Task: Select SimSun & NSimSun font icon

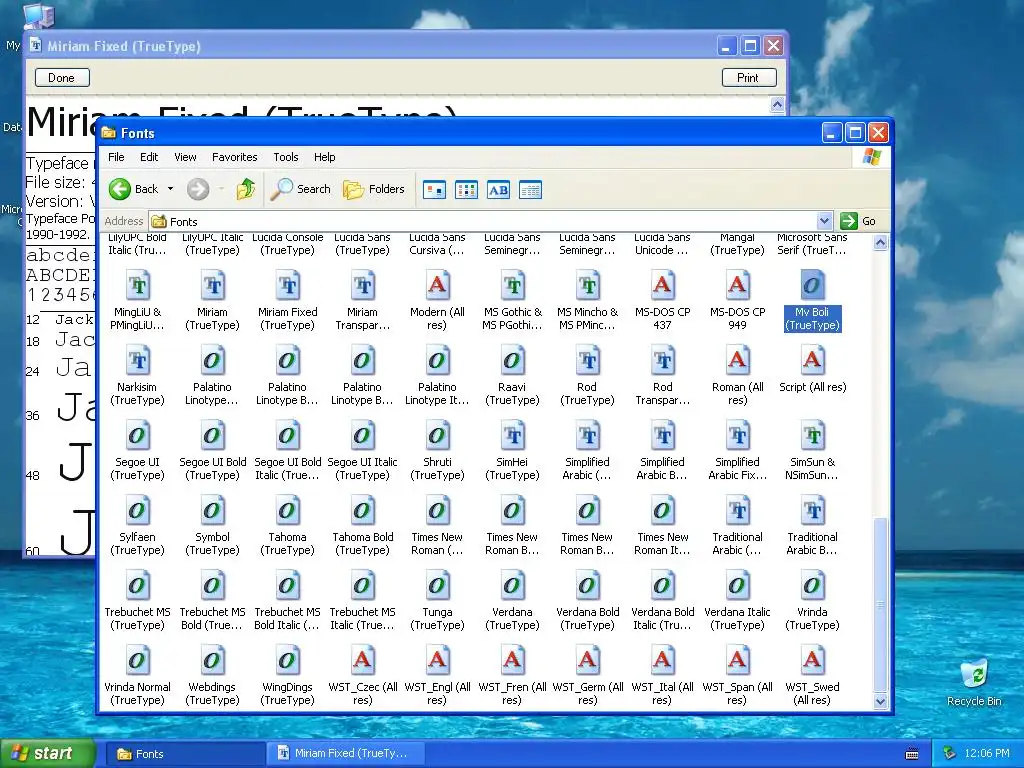Action: [812, 436]
